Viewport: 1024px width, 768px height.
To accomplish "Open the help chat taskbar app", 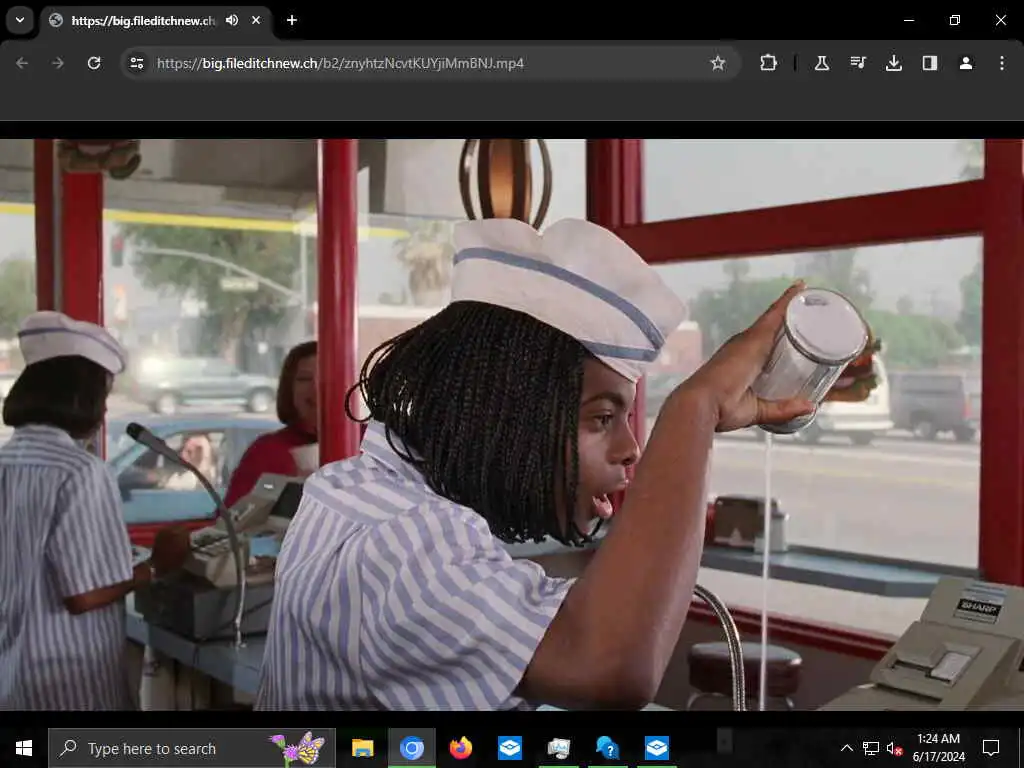I will tap(607, 748).
